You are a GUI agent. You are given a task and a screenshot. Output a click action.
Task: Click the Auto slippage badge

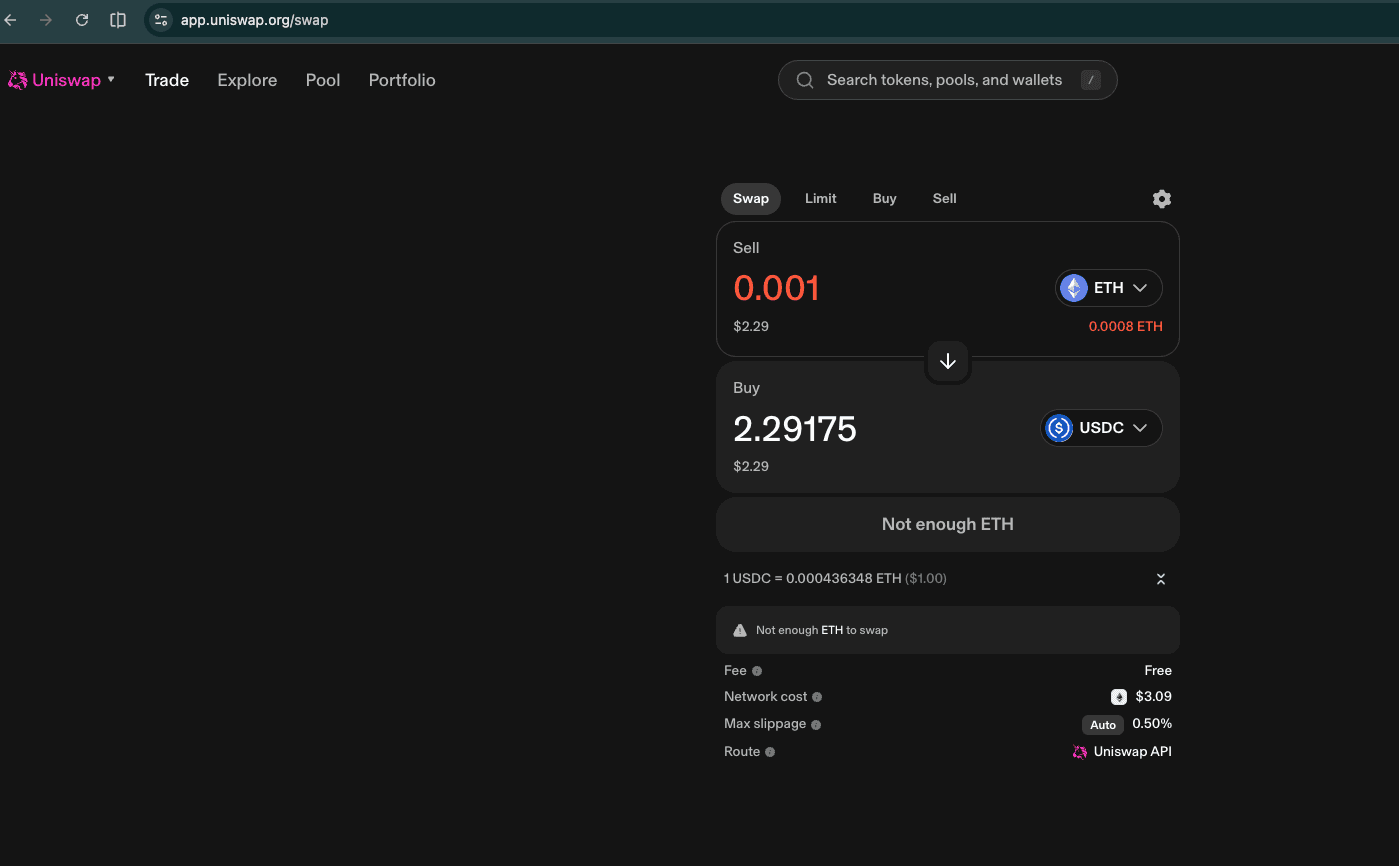click(1103, 725)
